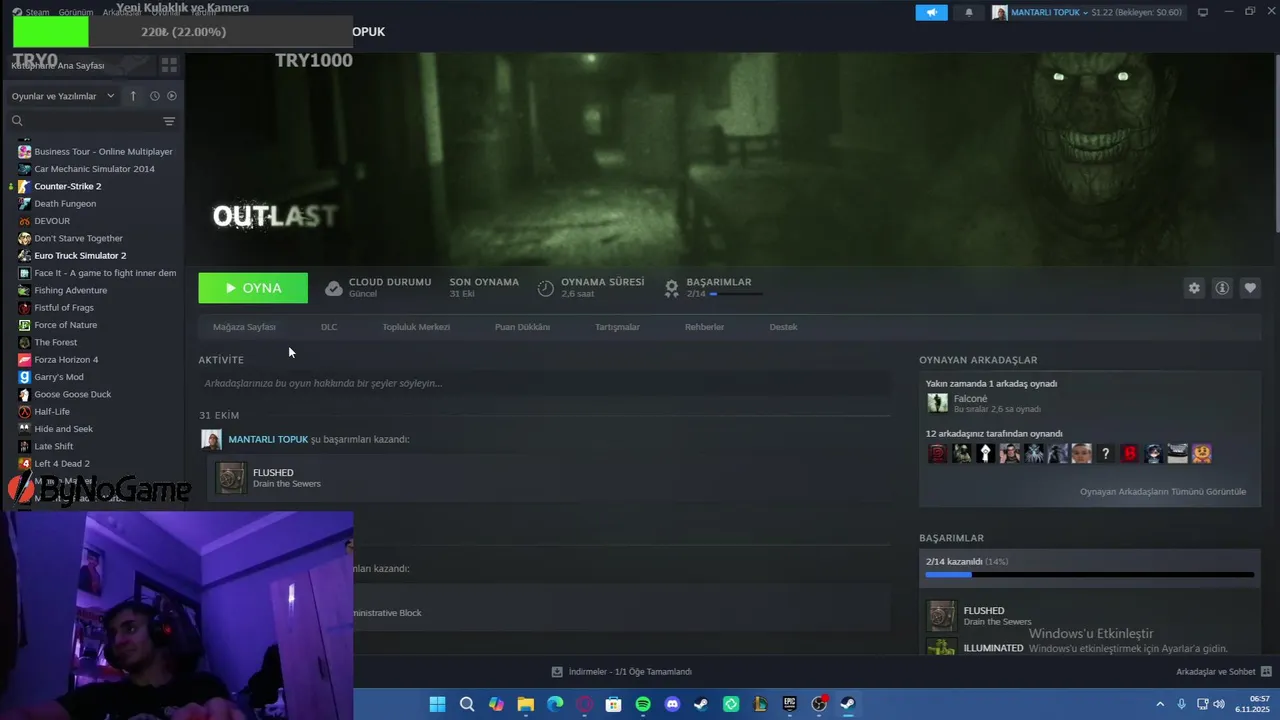
Task: Open Discord from the taskbar
Action: pos(672,704)
